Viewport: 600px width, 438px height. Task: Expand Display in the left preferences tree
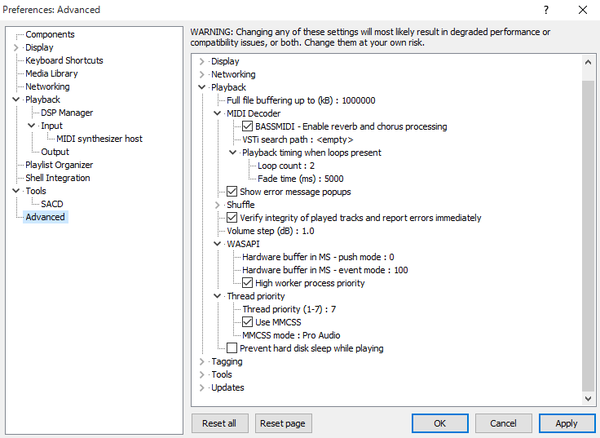click(x=16, y=47)
